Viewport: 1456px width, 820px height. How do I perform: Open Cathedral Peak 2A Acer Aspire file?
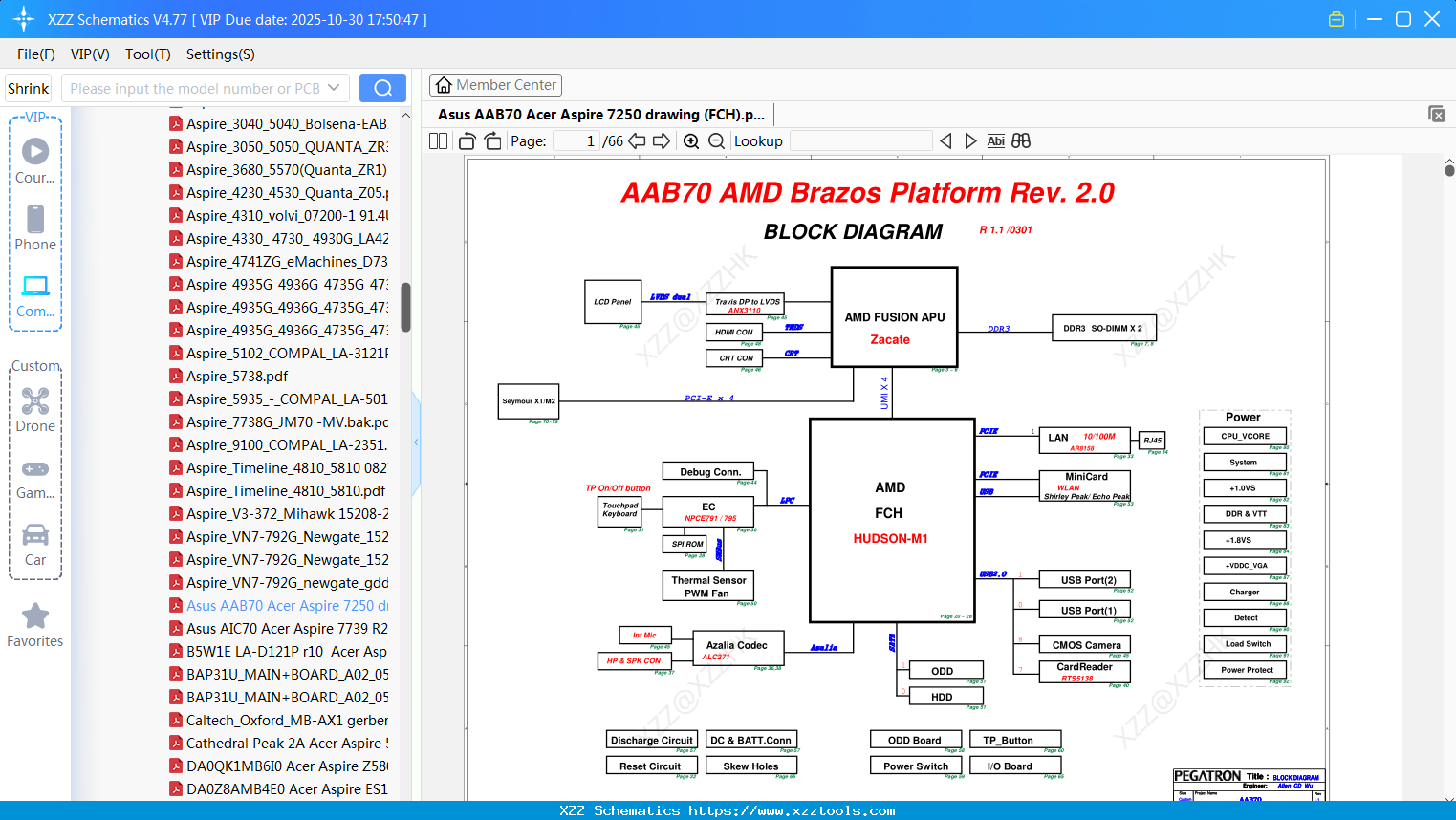point(278,743)
